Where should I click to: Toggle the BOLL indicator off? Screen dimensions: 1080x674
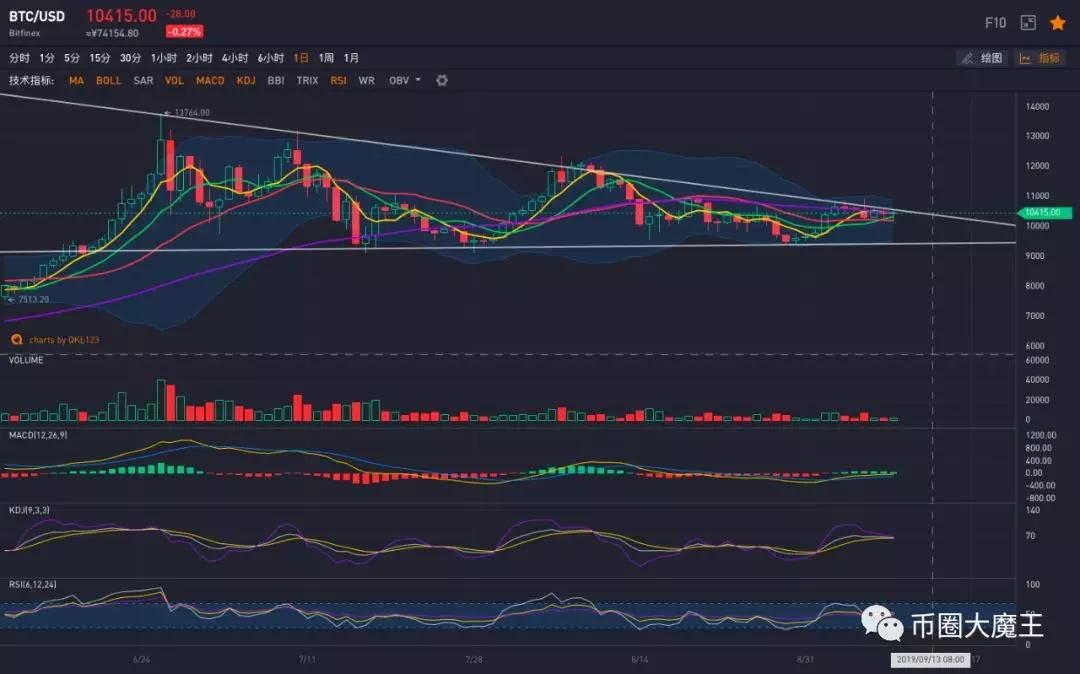coord(108,80)
